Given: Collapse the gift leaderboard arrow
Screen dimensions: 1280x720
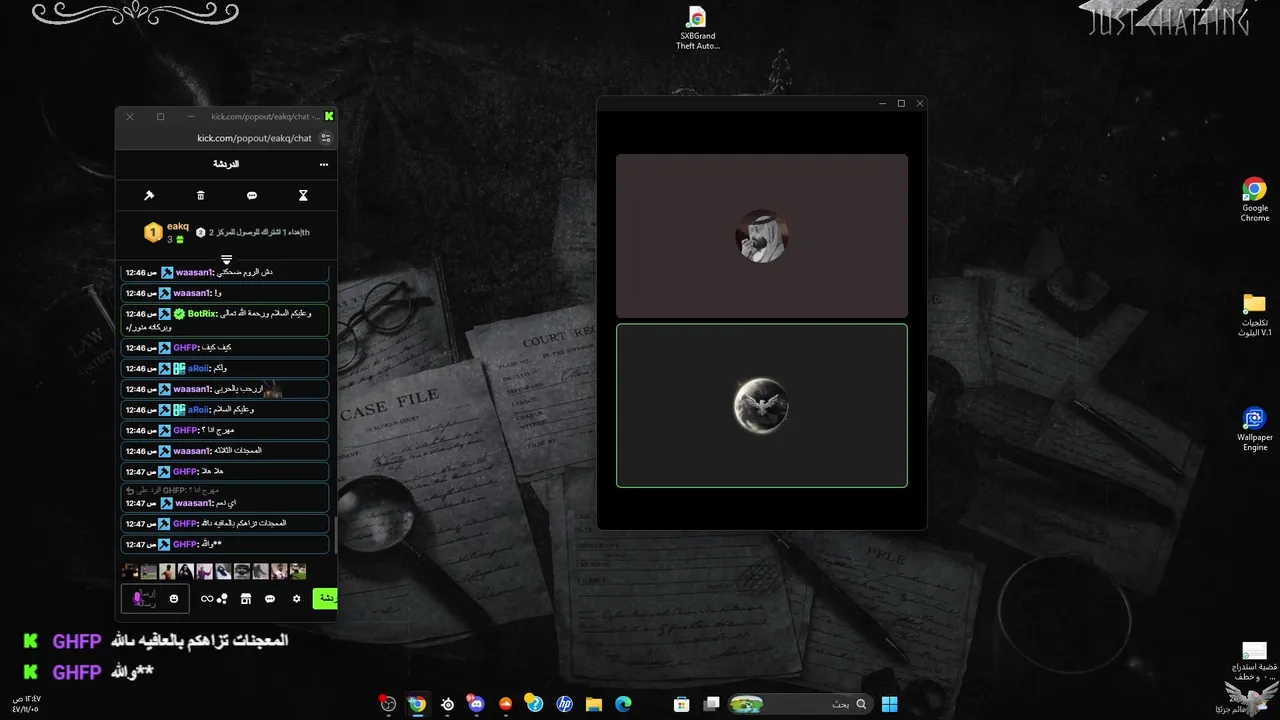Looking at the screenshot, I should coord(226,259).
